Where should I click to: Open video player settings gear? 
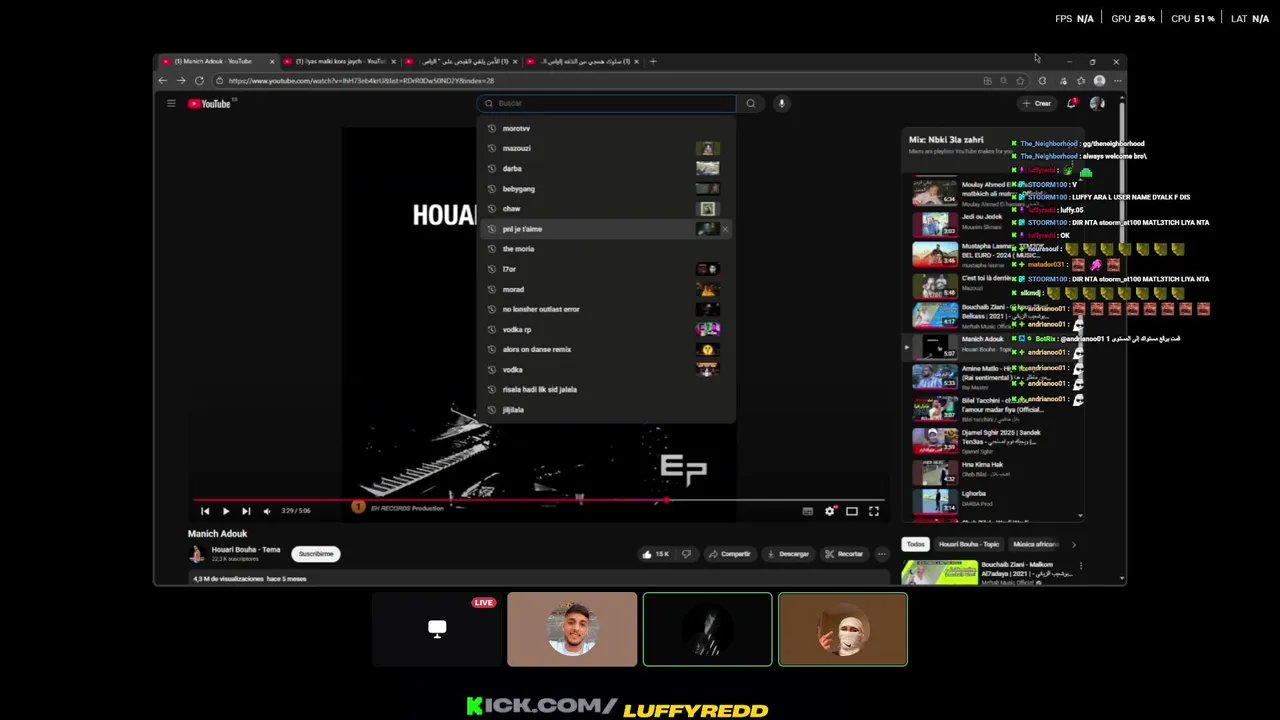point(830,511)
